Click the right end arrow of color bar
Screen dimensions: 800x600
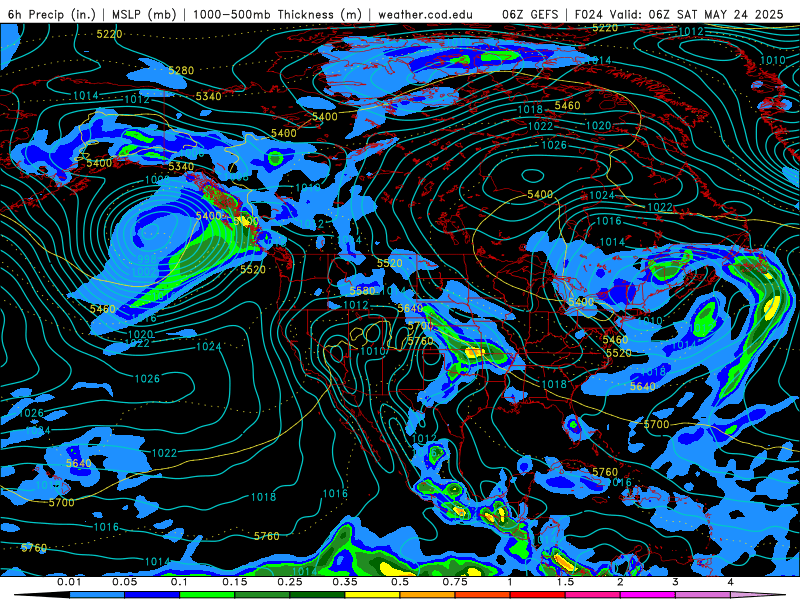pos(758,595)
